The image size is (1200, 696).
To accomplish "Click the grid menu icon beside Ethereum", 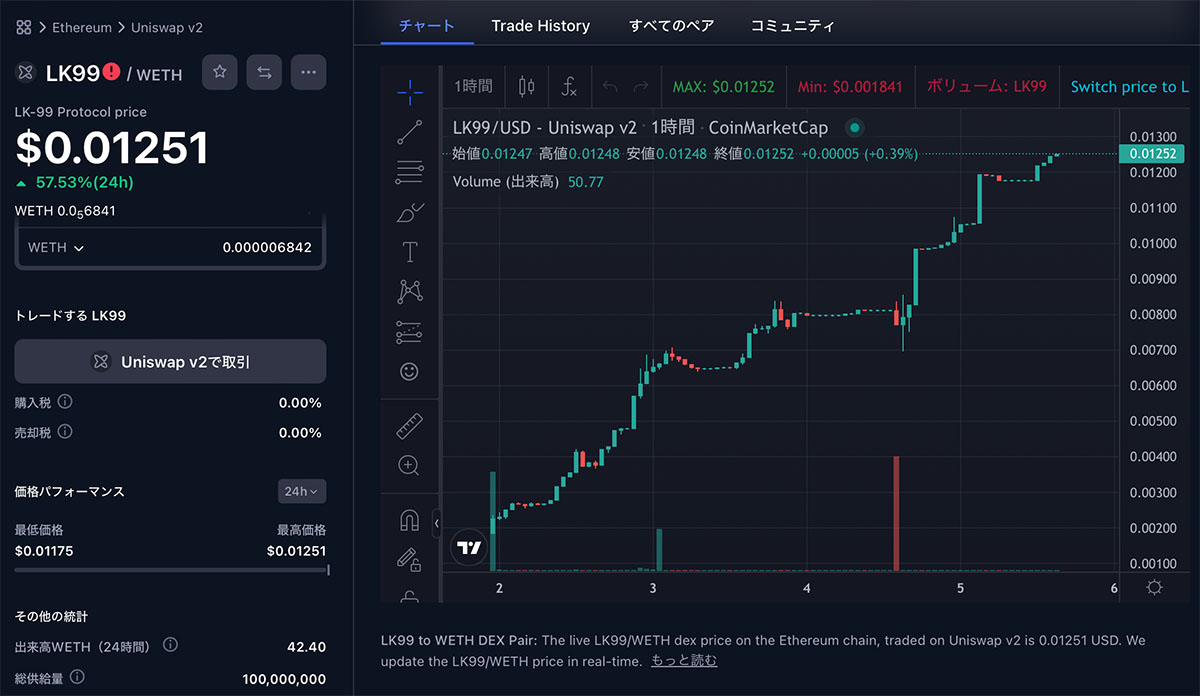I will point(24,27).
